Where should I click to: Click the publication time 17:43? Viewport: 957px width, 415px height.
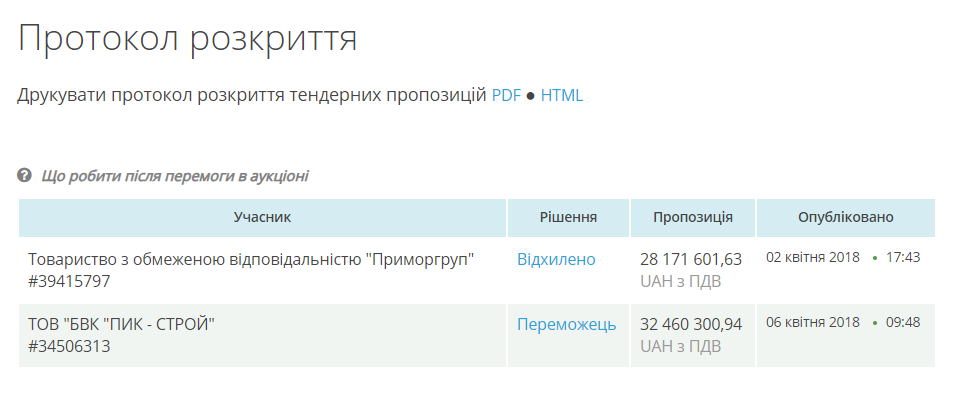[x=902, y=257]
